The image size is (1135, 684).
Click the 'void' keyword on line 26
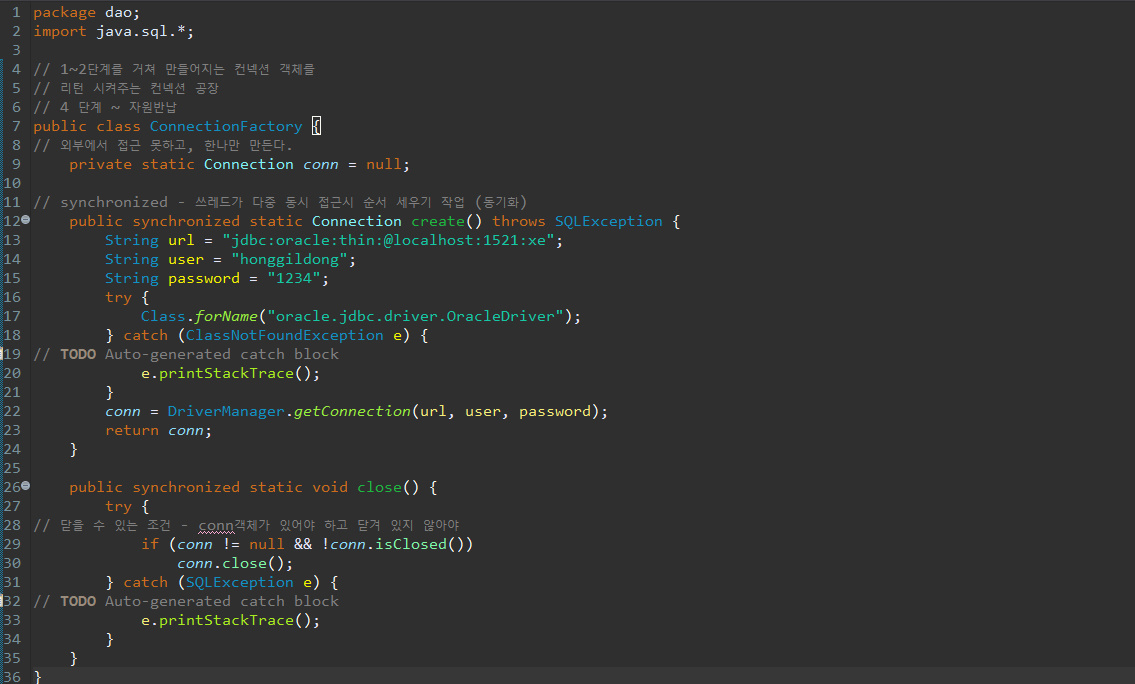click(330, 487)
